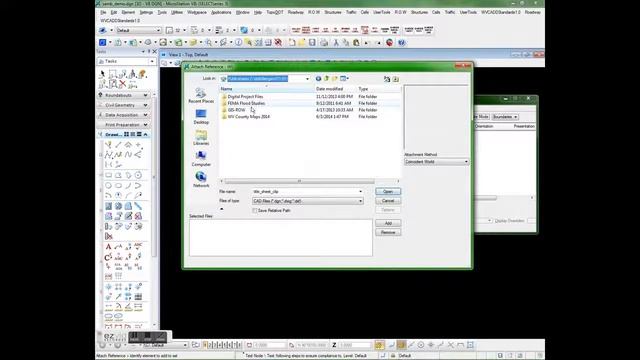
Task: Sort file list by Date modified header
Action: click(x=335, y=89)
